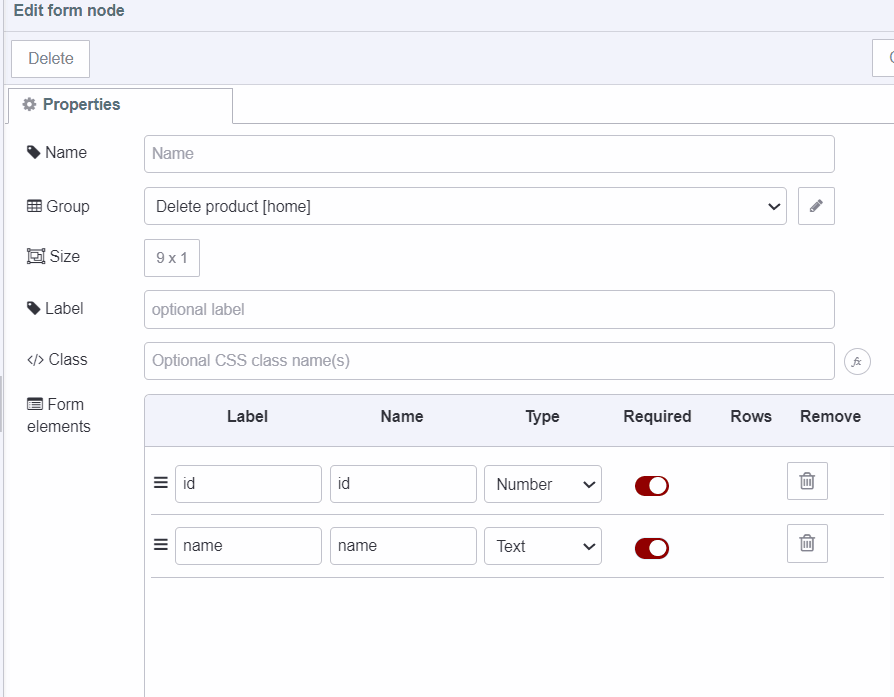Click the tag icon beside Name

36,152
